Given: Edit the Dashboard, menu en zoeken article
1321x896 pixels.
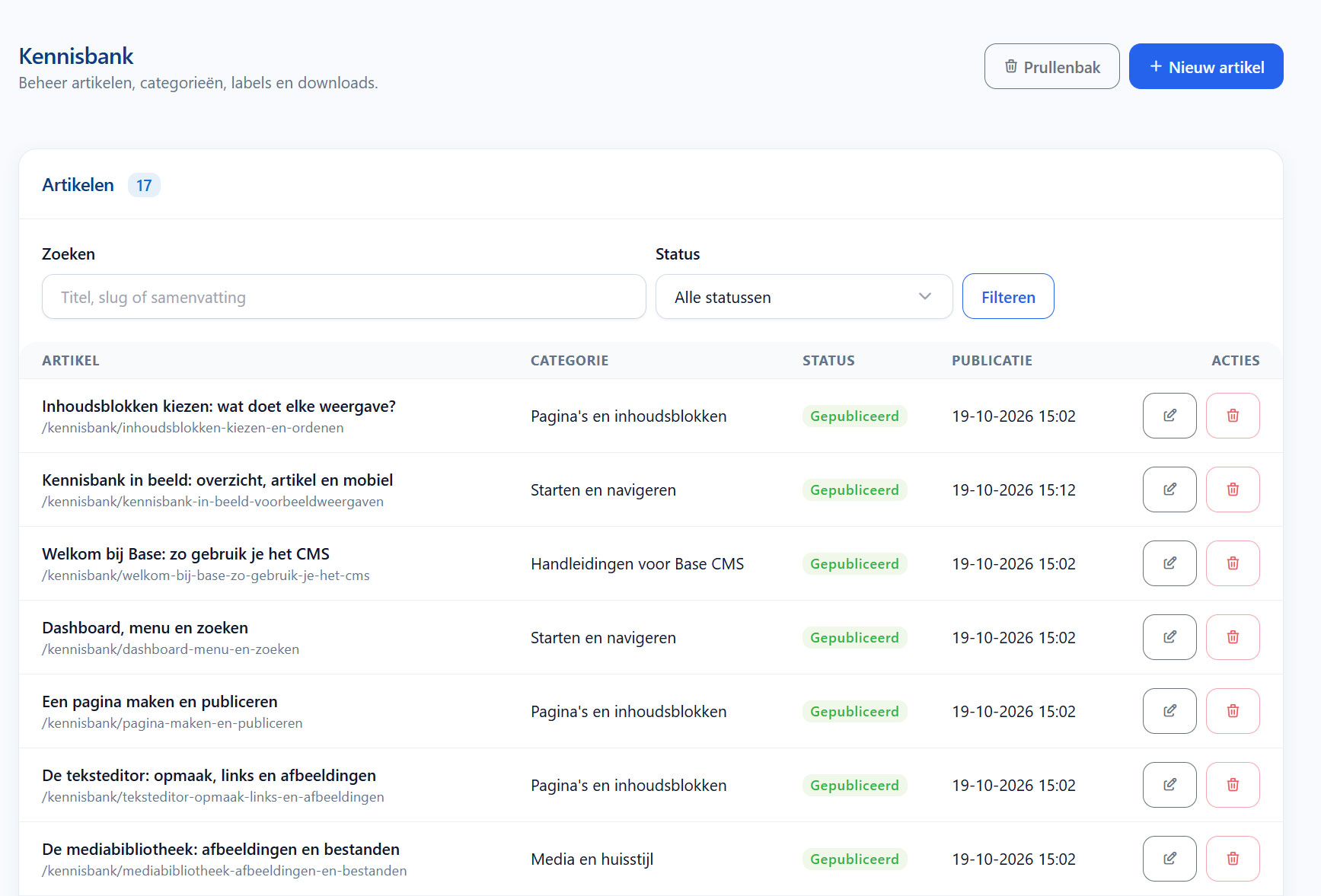Looking at the screenshot, I should click(x=1169, y=637).
